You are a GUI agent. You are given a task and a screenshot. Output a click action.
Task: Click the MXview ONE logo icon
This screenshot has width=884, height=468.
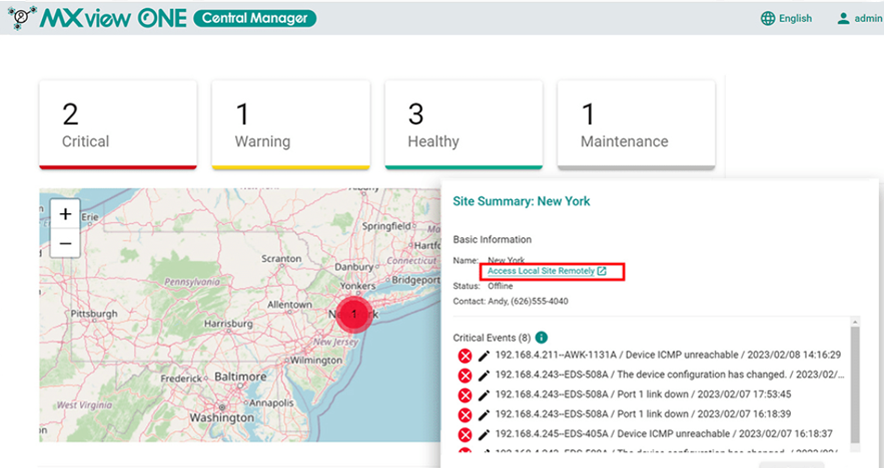23,17
